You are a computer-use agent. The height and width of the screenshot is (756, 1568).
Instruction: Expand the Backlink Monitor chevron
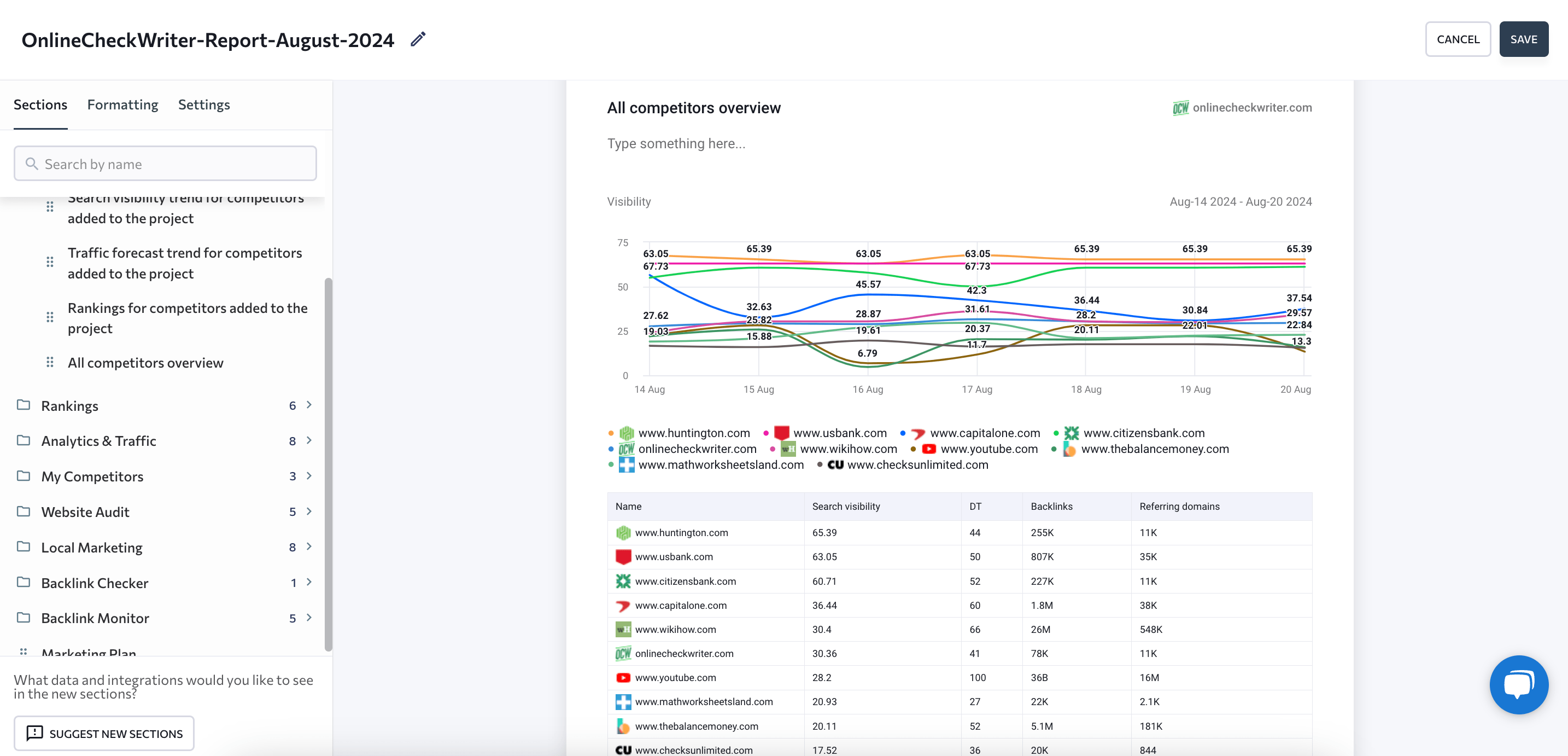(309, 618)
